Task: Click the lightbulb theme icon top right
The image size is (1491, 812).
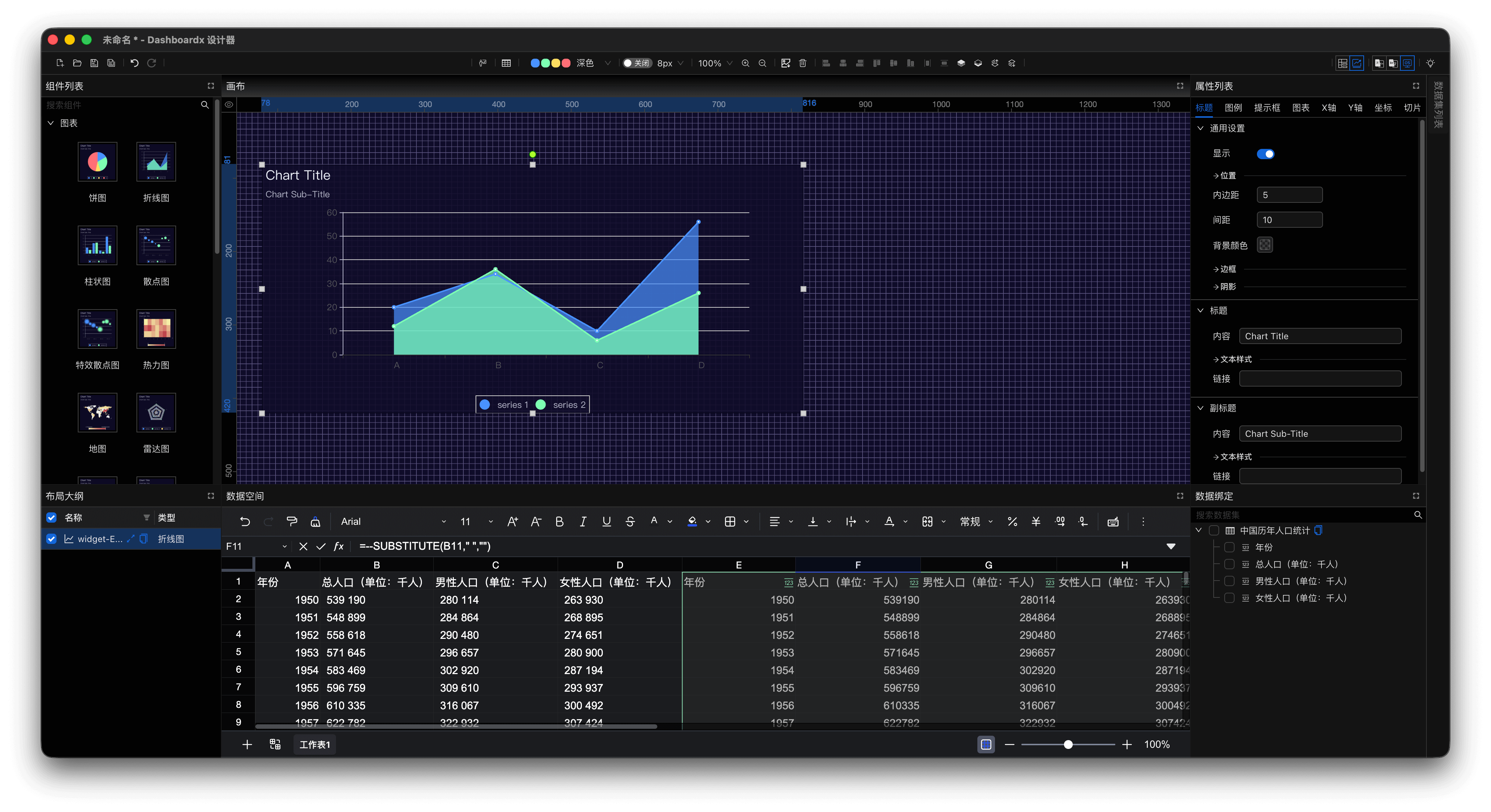Action: (1430, 63)
